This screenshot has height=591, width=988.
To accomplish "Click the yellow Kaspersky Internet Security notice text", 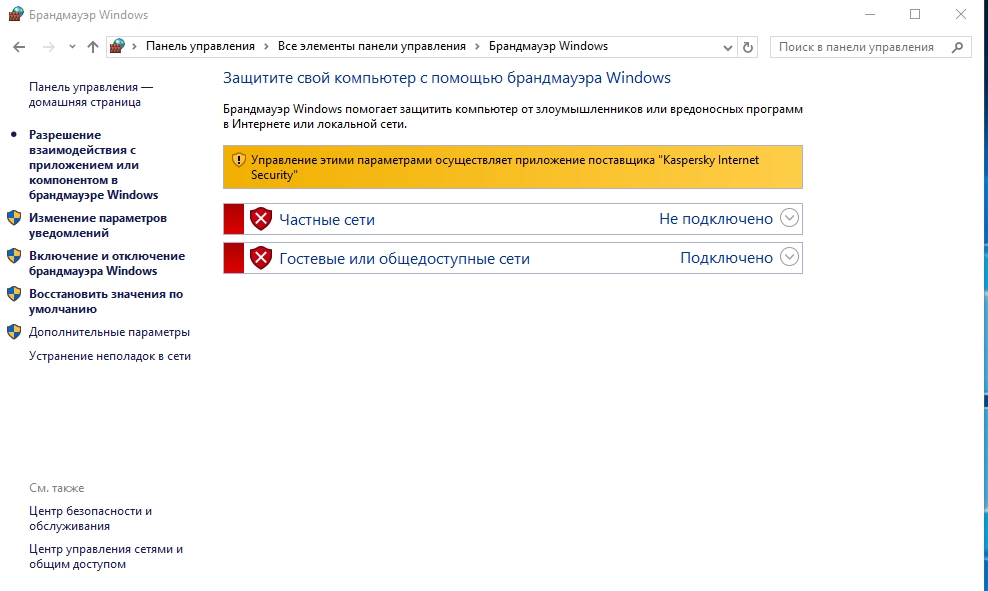I will coord(505,167).
